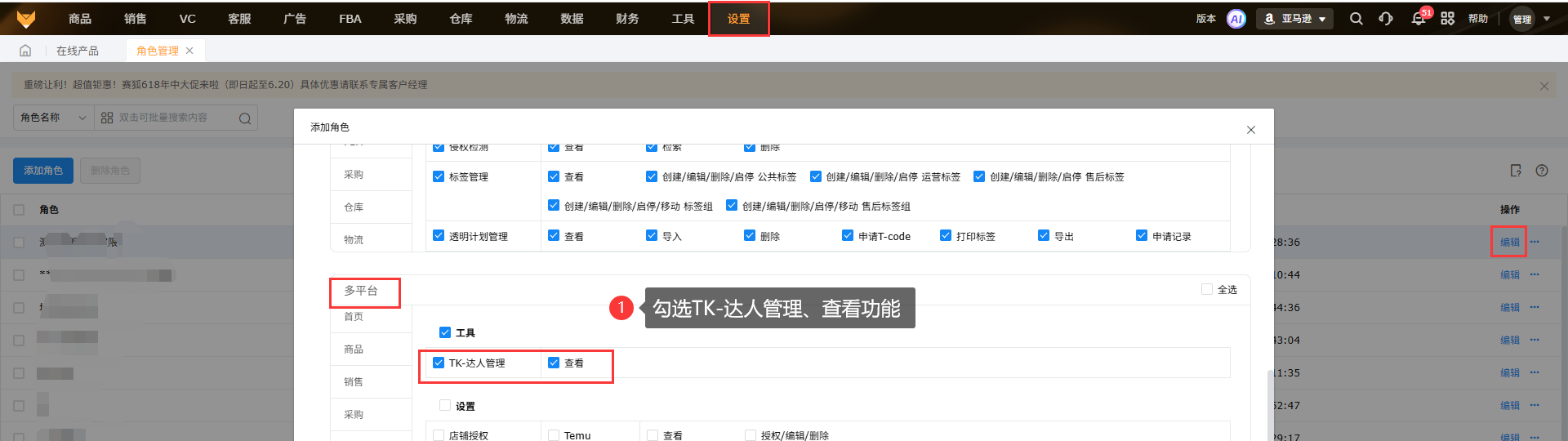Image resolution: width=1568 pixels, height=441 pixels.
Task: Open the app grid icon
Action: [1447, 19]
